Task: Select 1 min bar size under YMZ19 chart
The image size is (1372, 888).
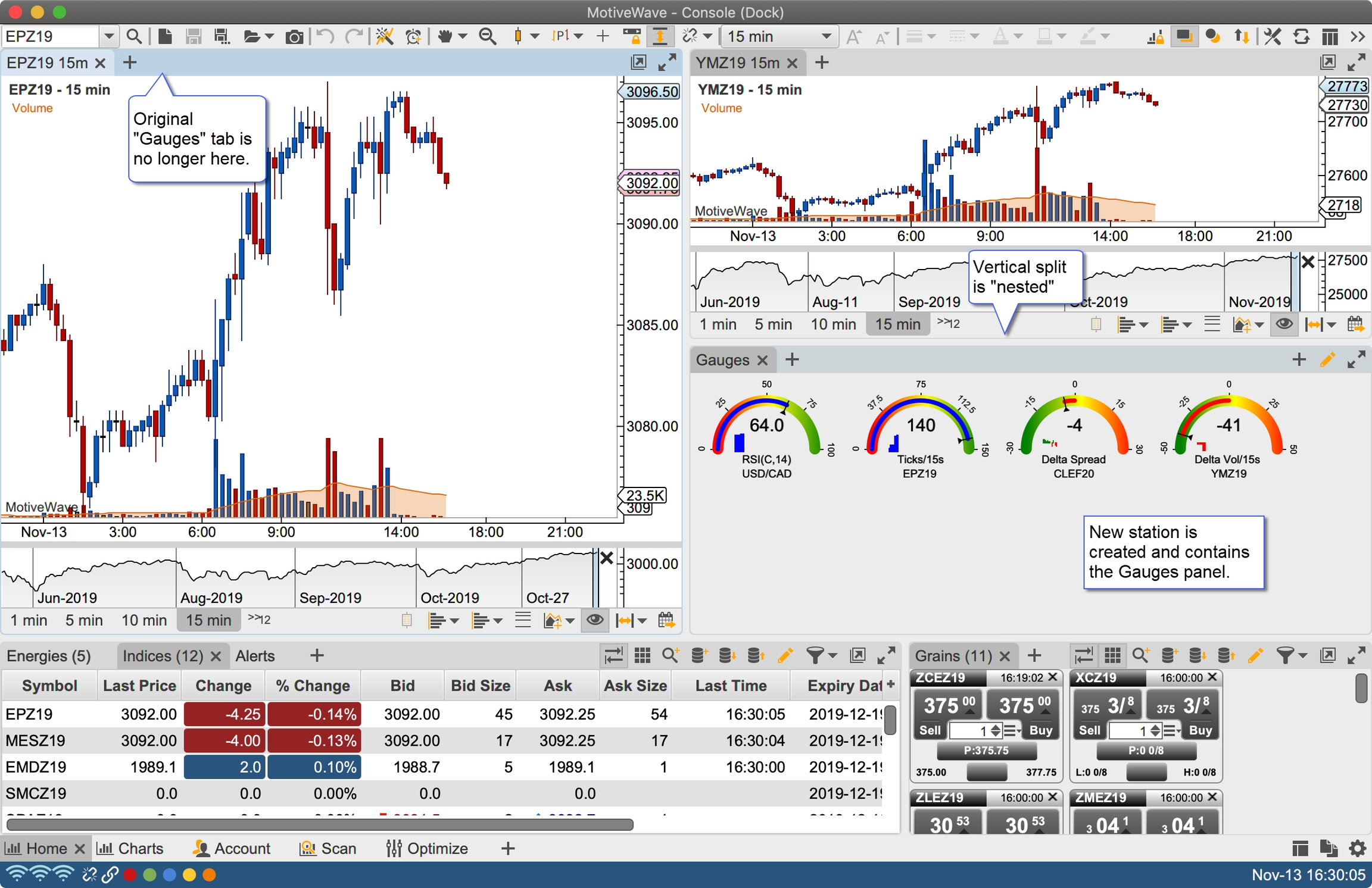Action: coord(718,324)
